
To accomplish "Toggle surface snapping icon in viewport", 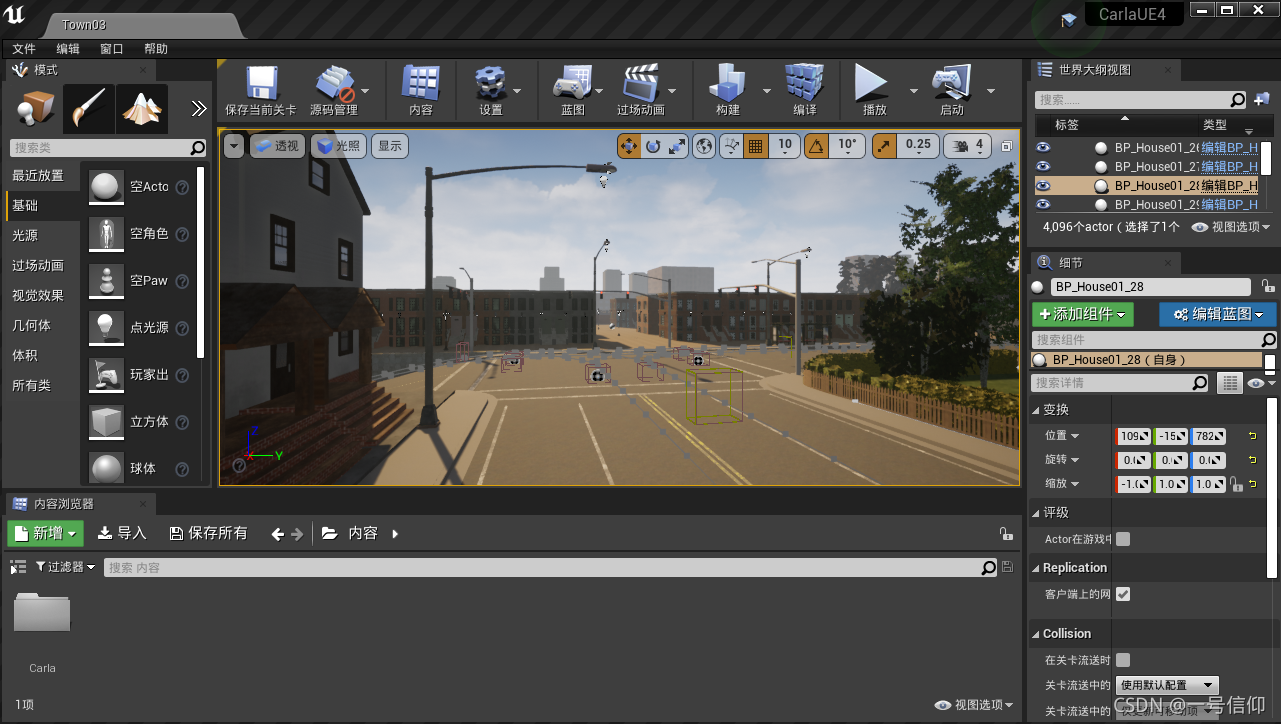I will click(731, 146).
